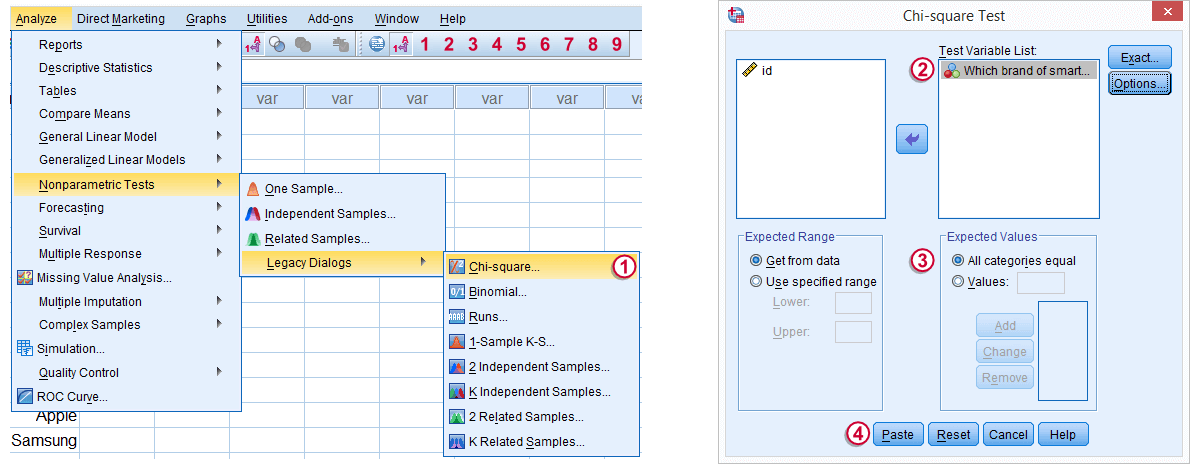Viewport: 1200px width, 464px height.
Task: Select 2 Independent Samples legacy dialog
Action: pos(541,367)
